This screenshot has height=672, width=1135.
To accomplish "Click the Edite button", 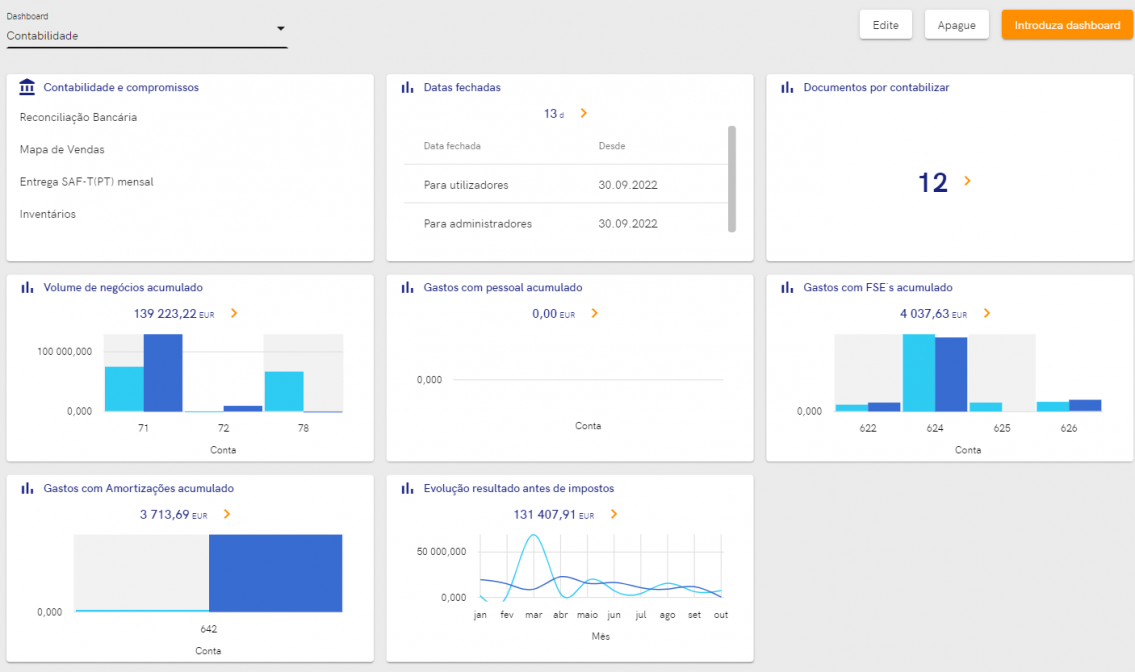I will 885,25.
